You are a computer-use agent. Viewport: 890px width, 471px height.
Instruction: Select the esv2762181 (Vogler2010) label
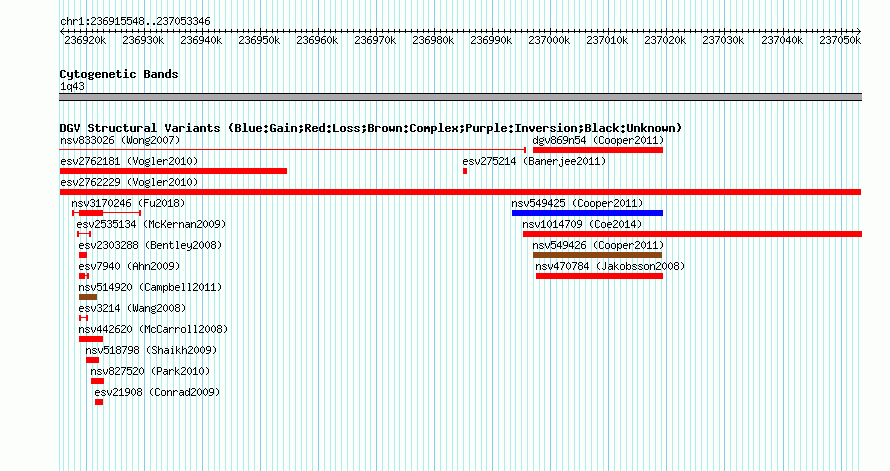point(129,161)
